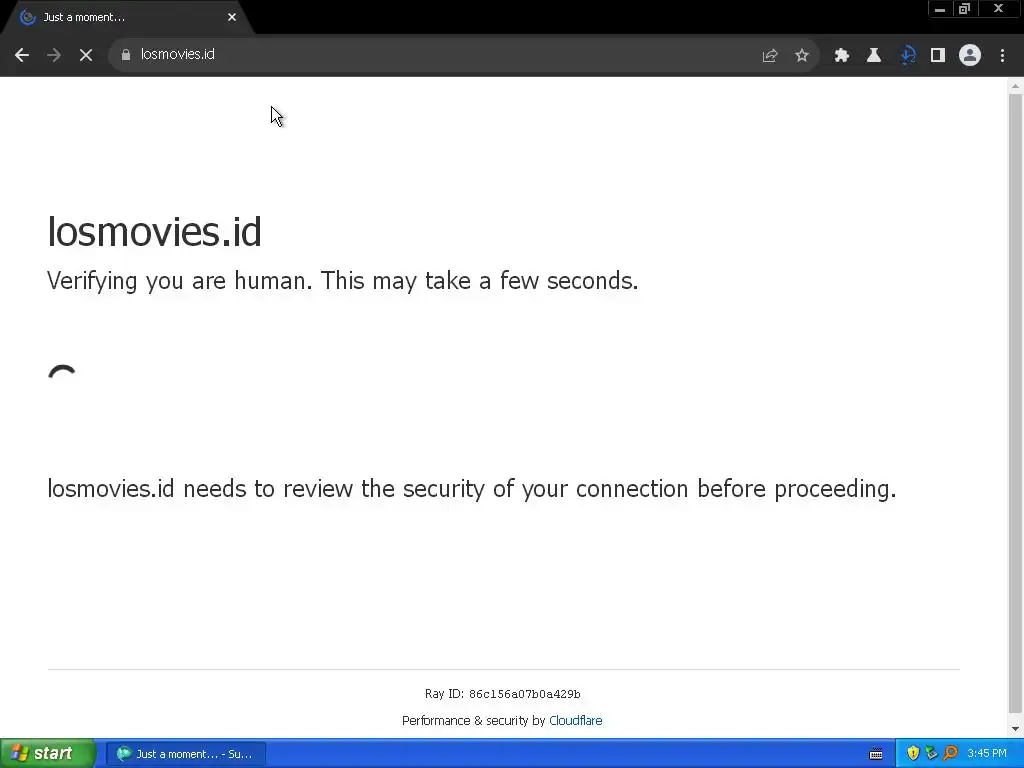The height and width of the screenshot is (768, 1024).
Task: Open the Windows Start menu
Action: (48, 754)
